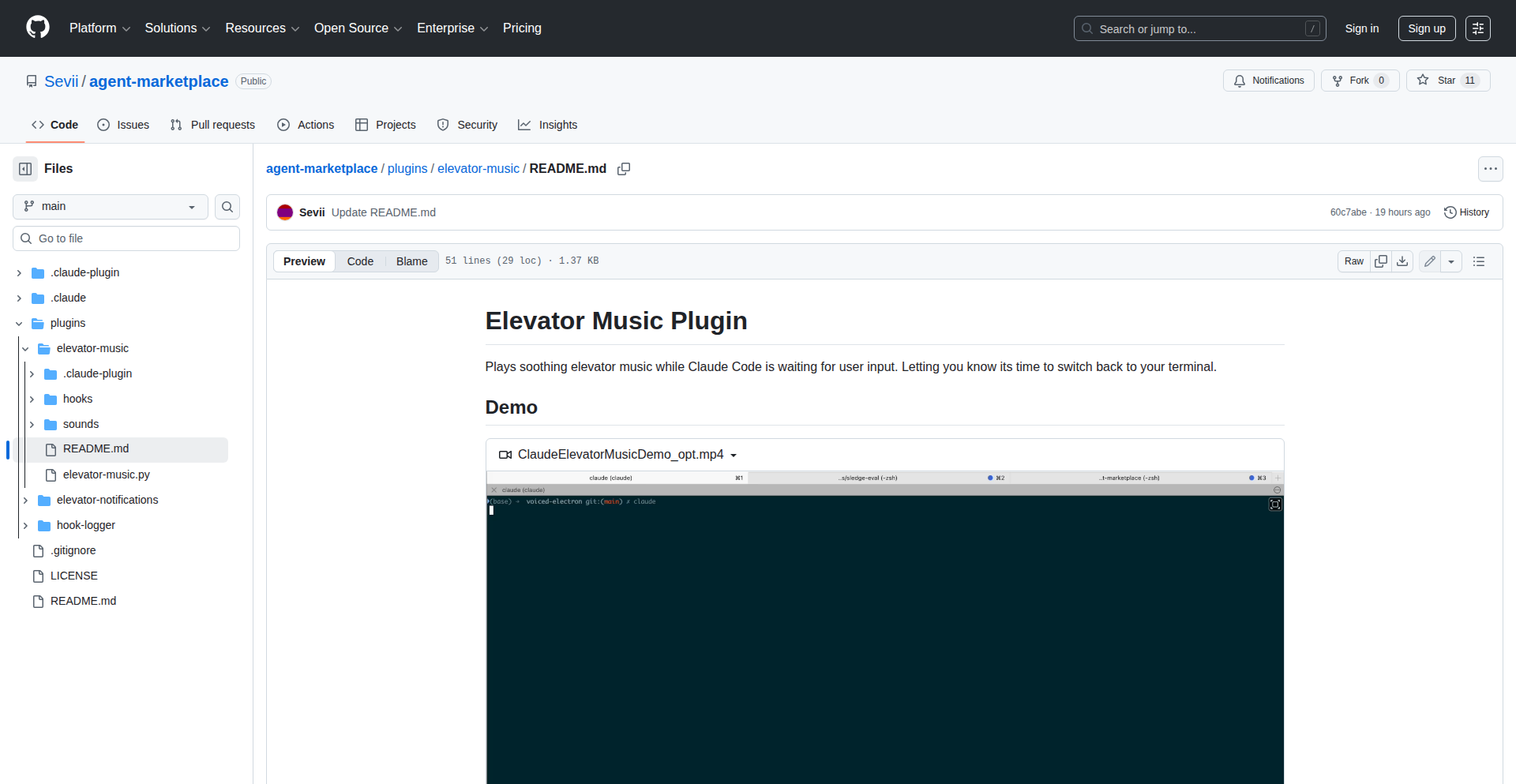Open the elevator-music breadcrumb link
Viewport: 1516px width, 784px height.
[478, 169]
